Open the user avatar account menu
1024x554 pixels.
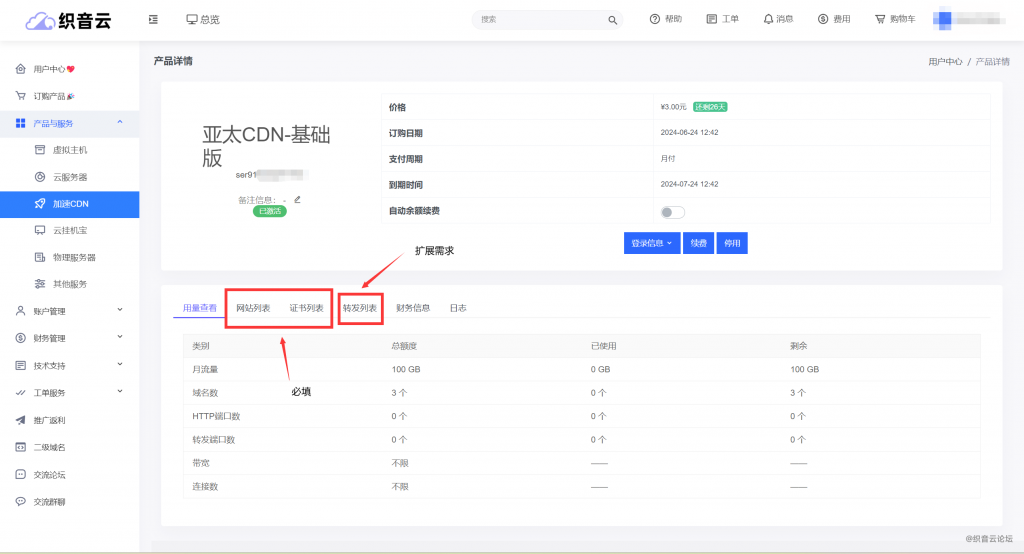(x=969, y=20)
